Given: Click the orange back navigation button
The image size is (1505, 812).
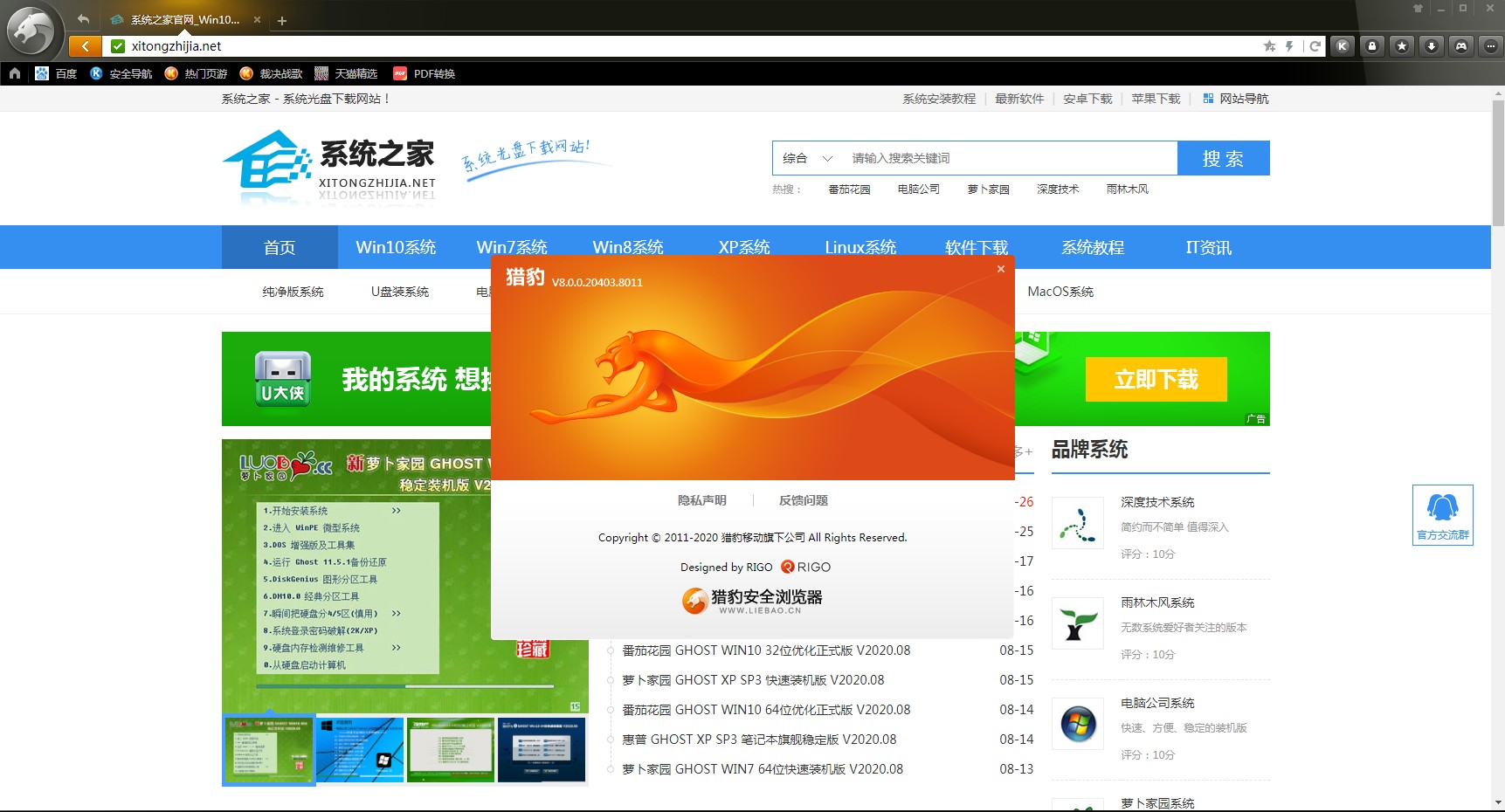Looking at the screenshot, I should pyautogui.click(x=85, y=46).
